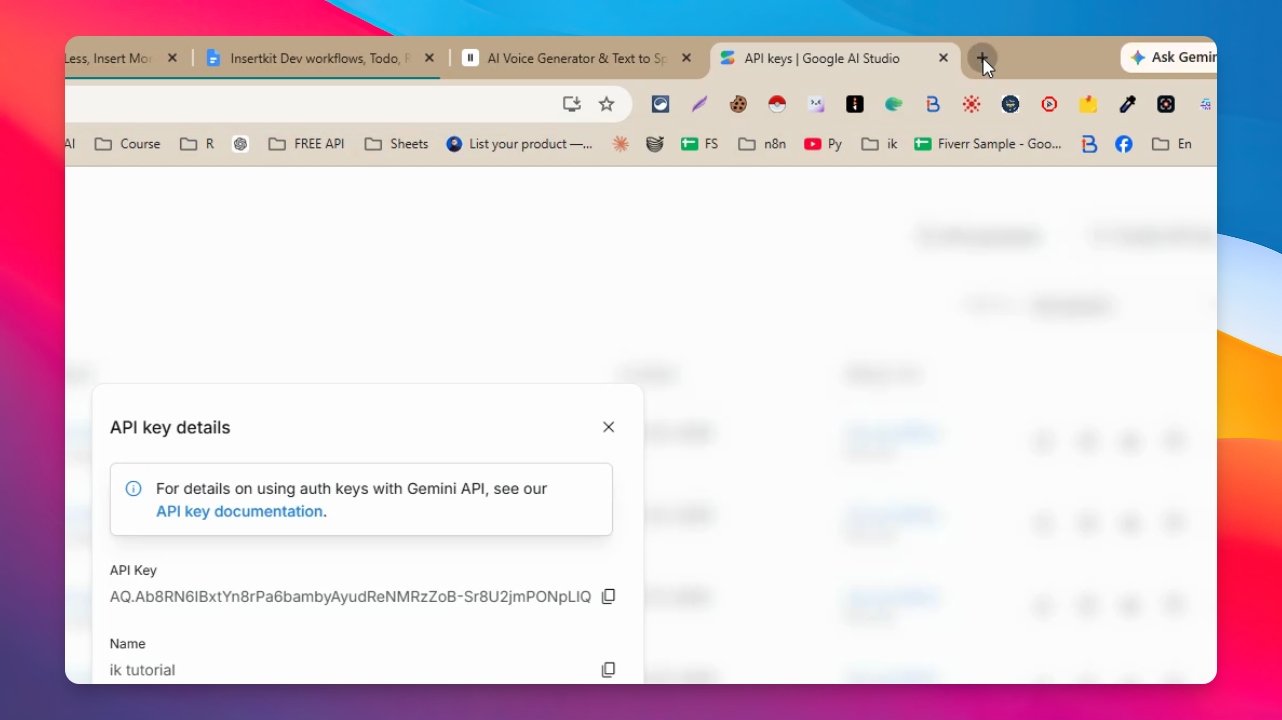Close the Insertkit Dev workflows tab
This screenshot has height=720, width=1282.
click(x=429, y=58)
